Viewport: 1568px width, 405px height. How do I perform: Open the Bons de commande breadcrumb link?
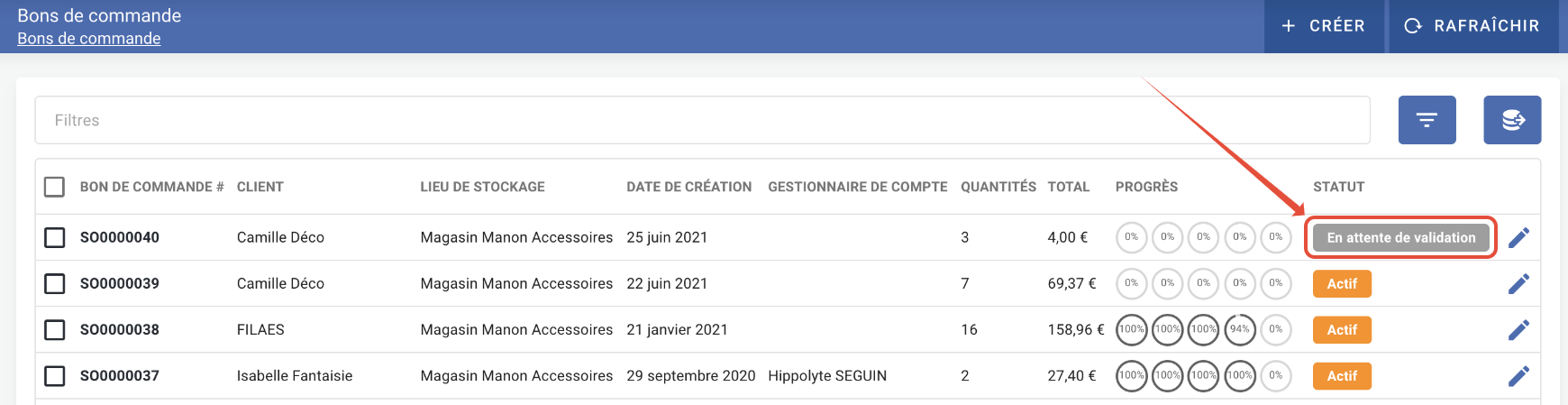89,39
